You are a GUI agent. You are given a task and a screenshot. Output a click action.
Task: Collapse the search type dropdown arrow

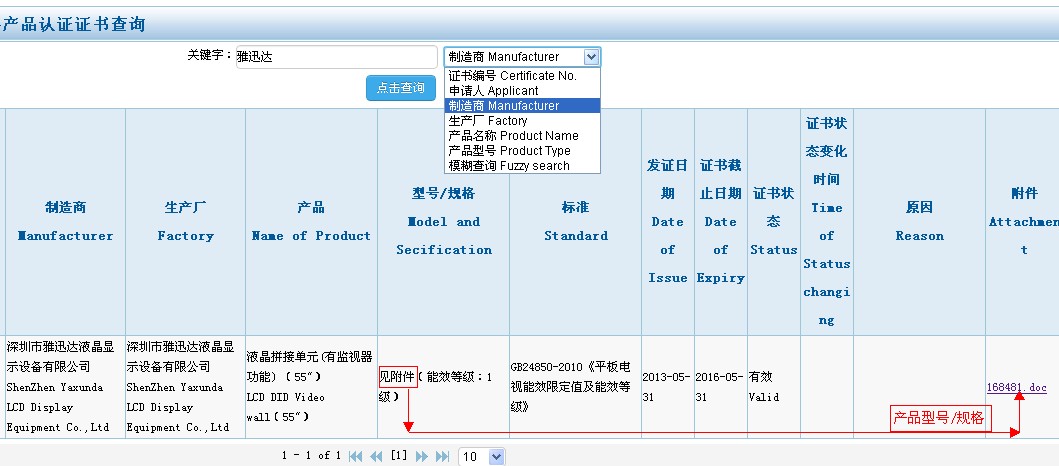point(591,57)
